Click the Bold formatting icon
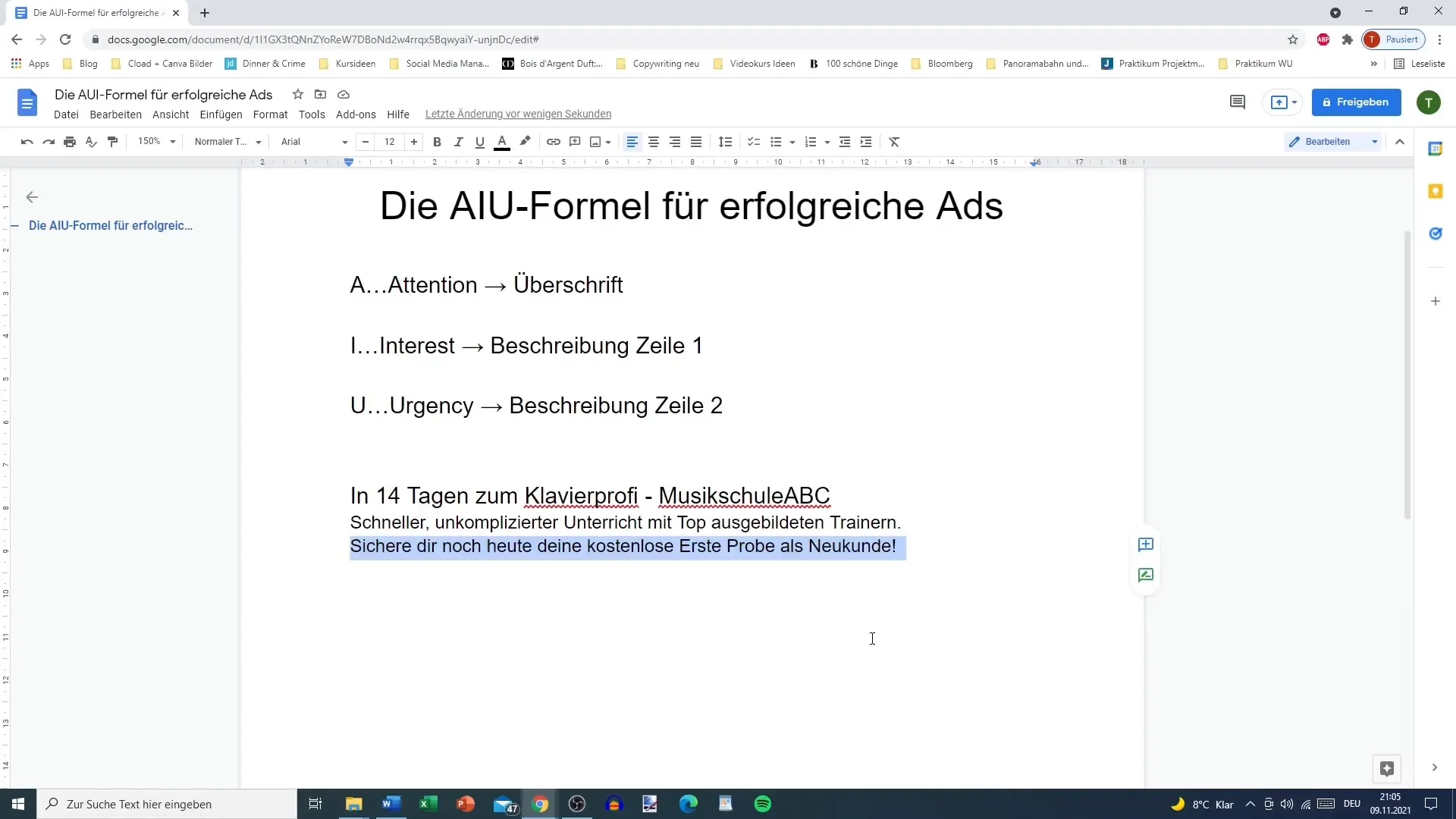The image size is (1456, 819). click(436, 141)
